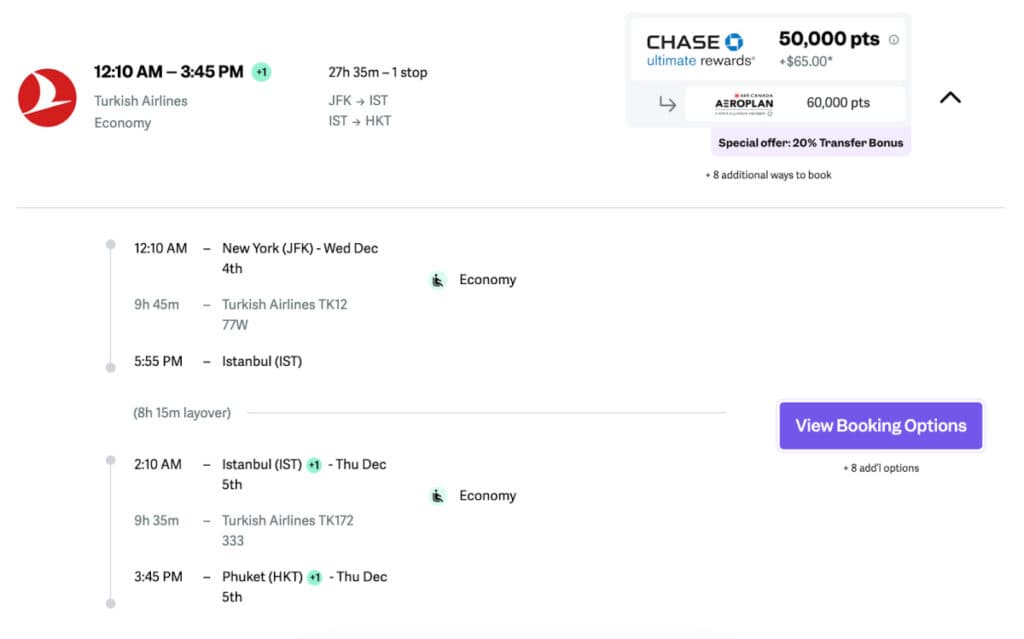The width and height of the screenshot is (1024, 639).
Task: Open Turkish Airlines TK172 flight details
Action: click(x=287, y=520)
